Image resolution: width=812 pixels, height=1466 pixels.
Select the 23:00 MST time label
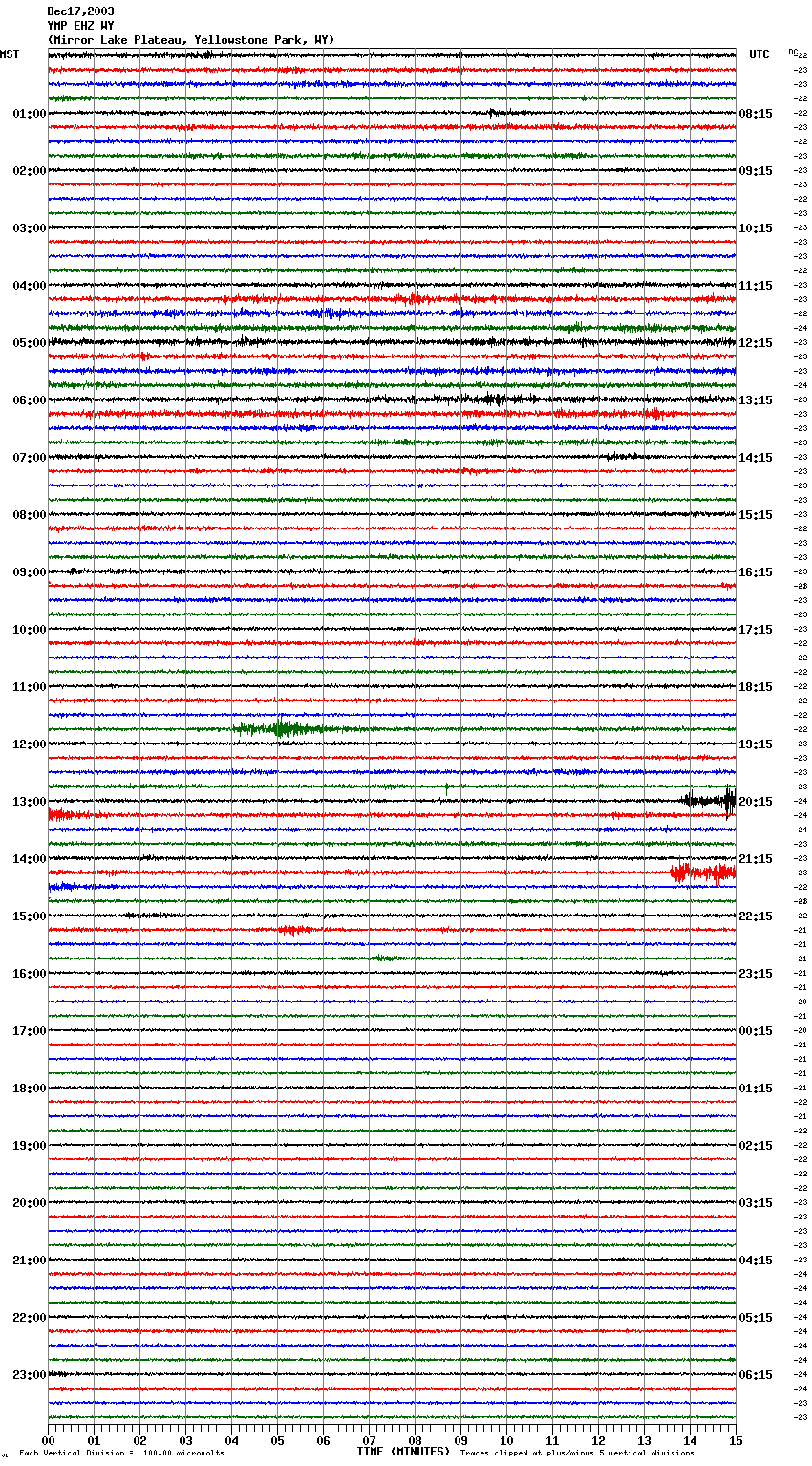[x=29, y=1375]
